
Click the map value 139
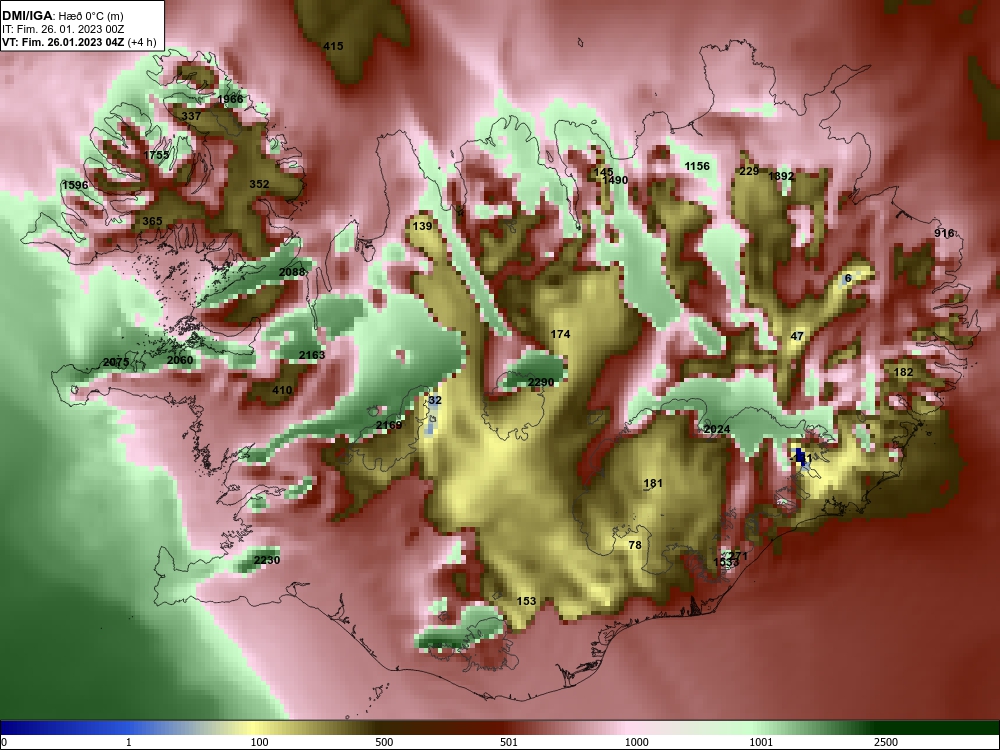click(422, 226)
